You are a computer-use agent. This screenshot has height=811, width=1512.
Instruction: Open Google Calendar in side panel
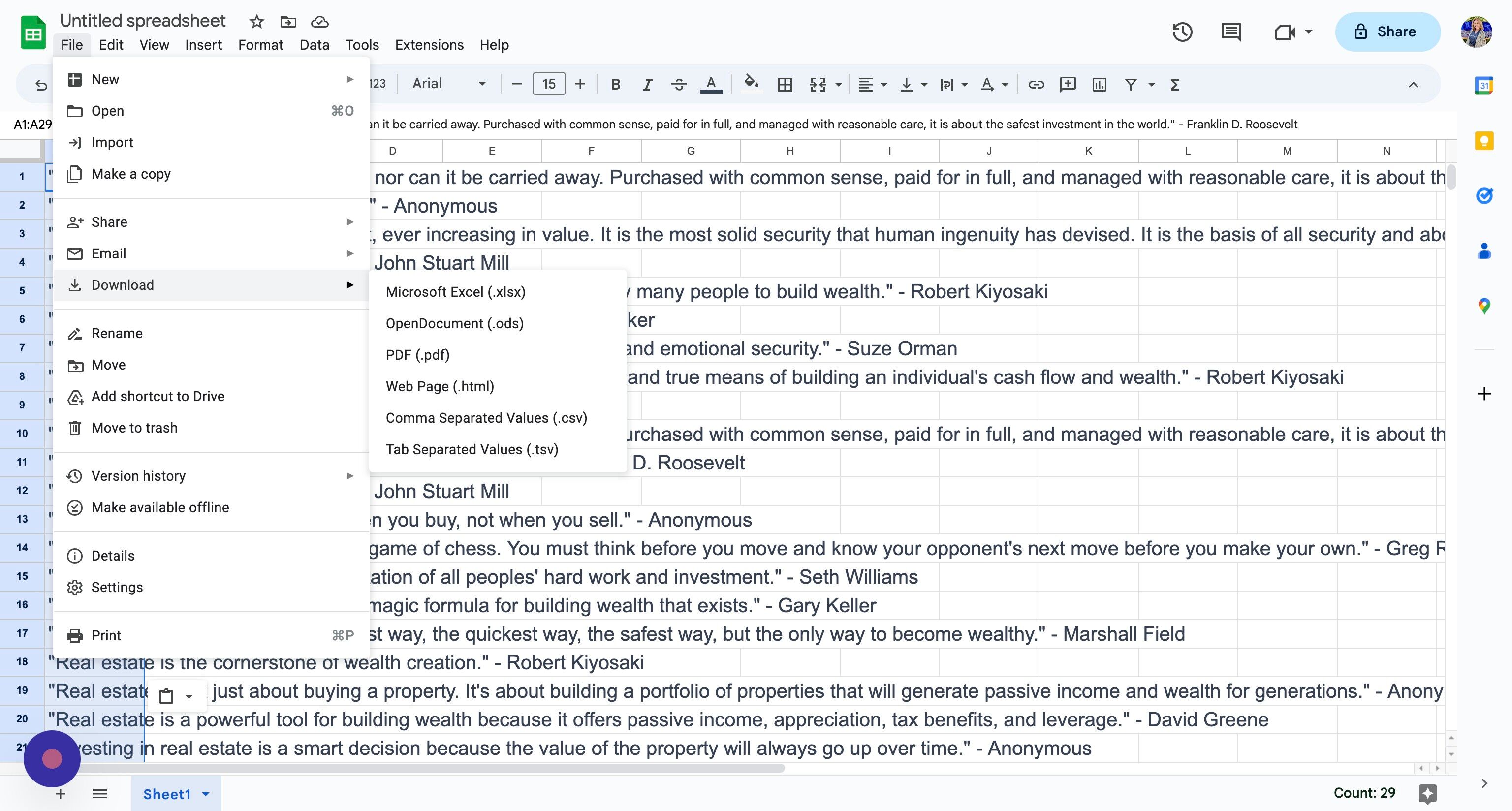point(1484,86)
